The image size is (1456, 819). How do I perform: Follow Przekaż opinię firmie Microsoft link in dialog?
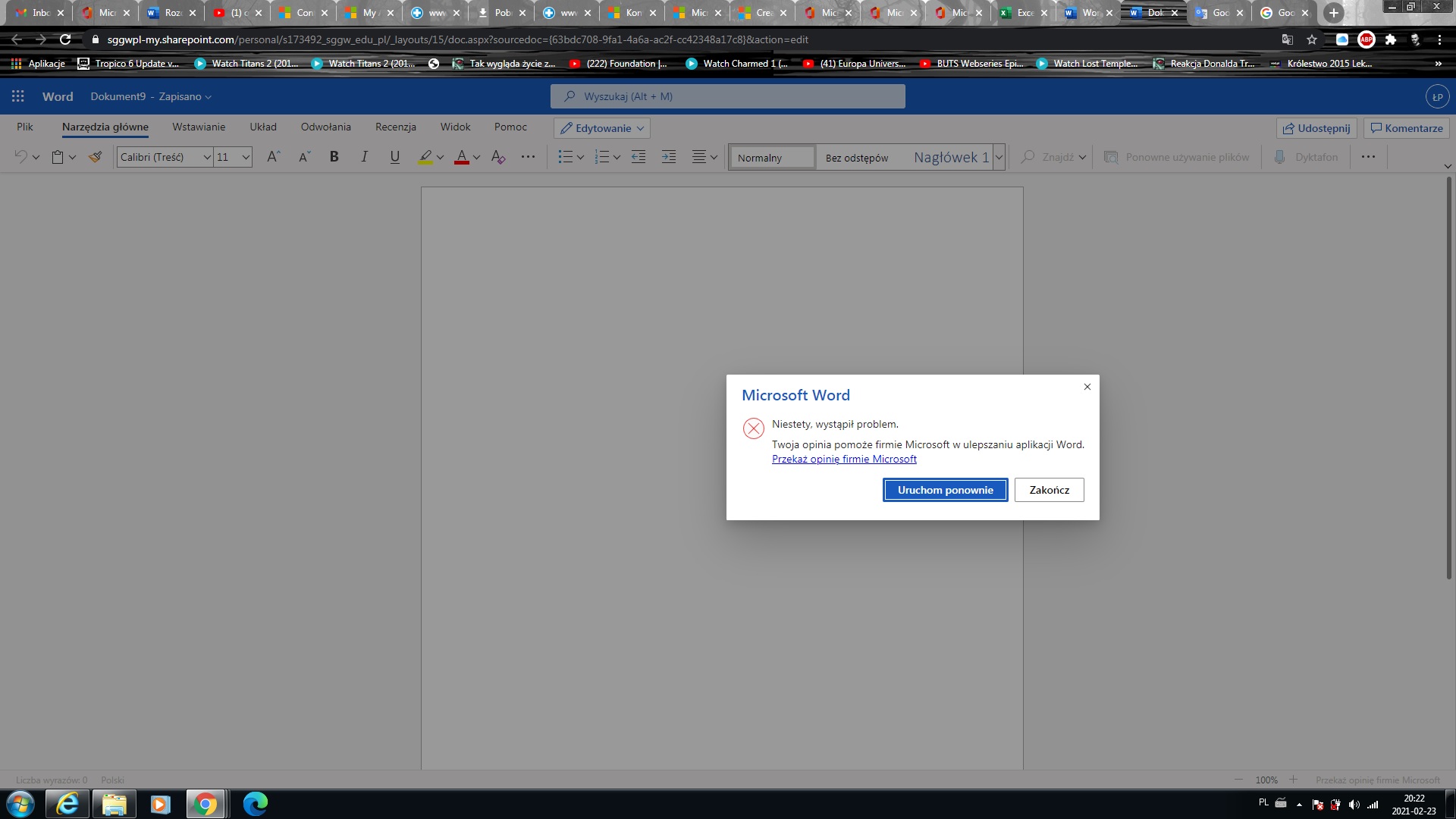click(844, 459)
